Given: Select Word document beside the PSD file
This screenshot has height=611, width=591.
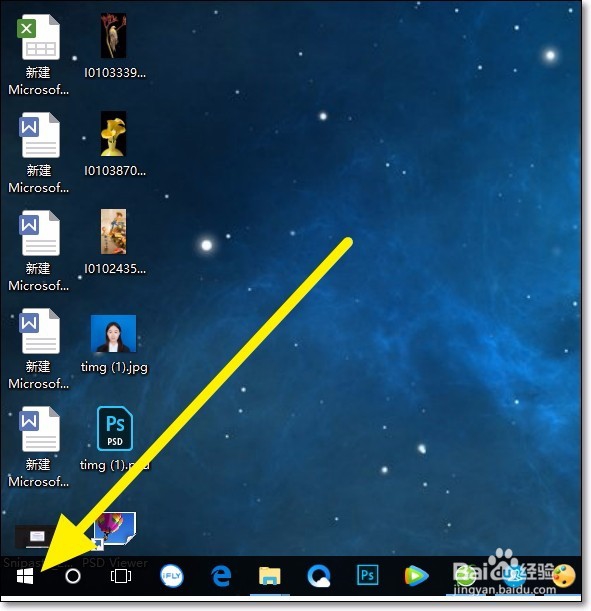Looking at the screenshot, I should click(x=39, y=429).
